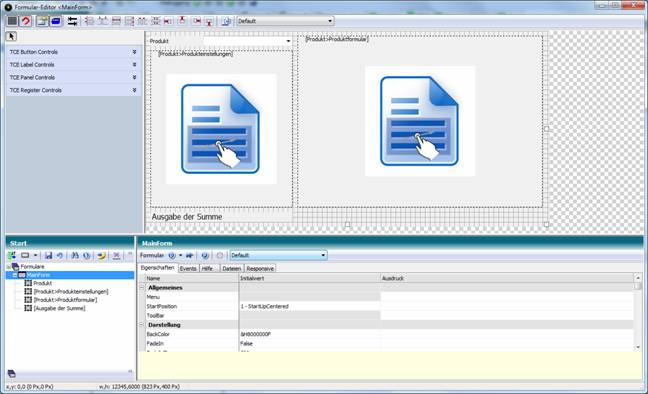Image resolution: width=648 pixels, height=394 pixels.
Task: Click the Formular label button in MainForm toolbar
Action: point(152,256)
